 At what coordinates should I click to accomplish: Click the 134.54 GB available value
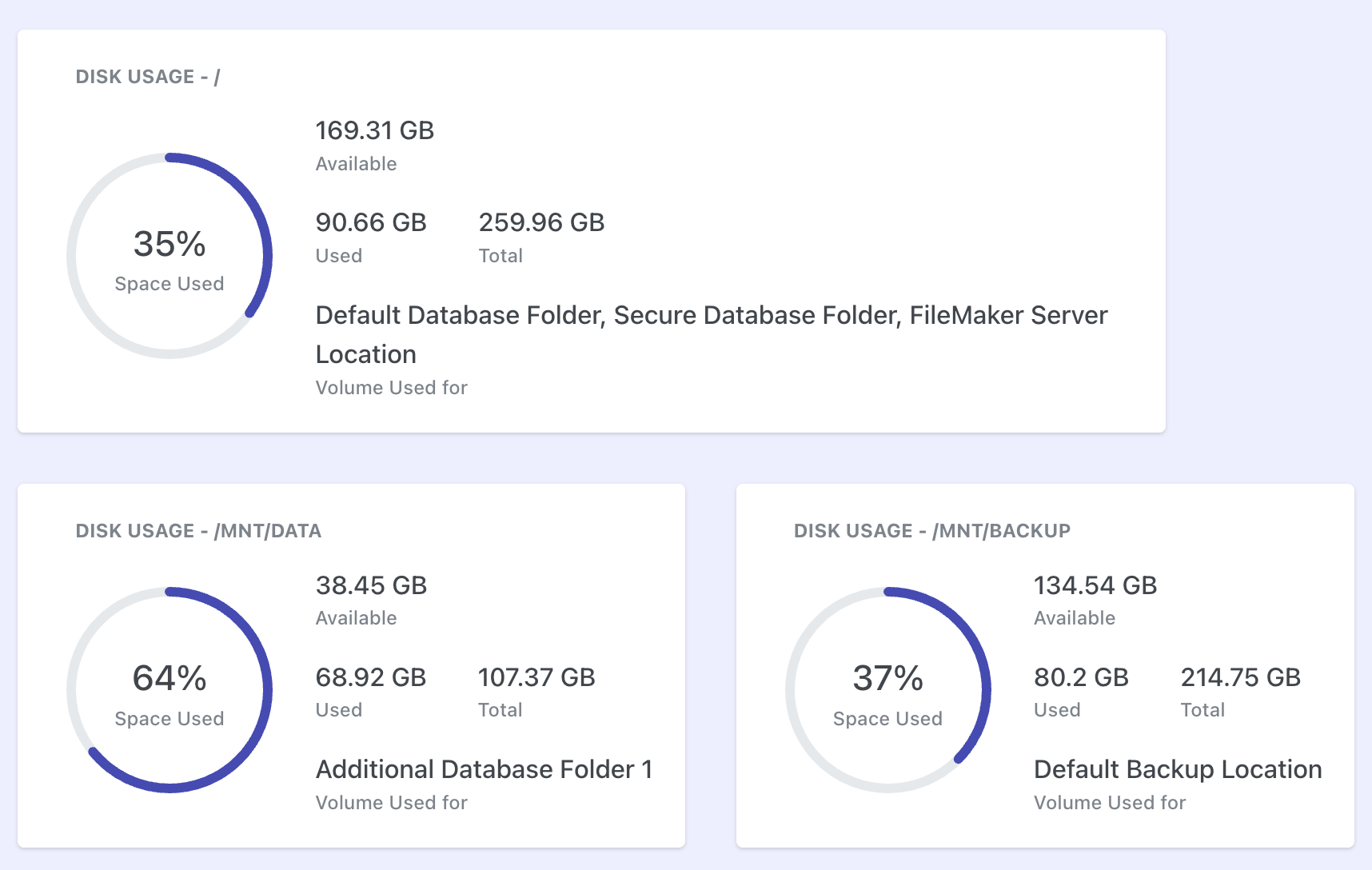1095,585
